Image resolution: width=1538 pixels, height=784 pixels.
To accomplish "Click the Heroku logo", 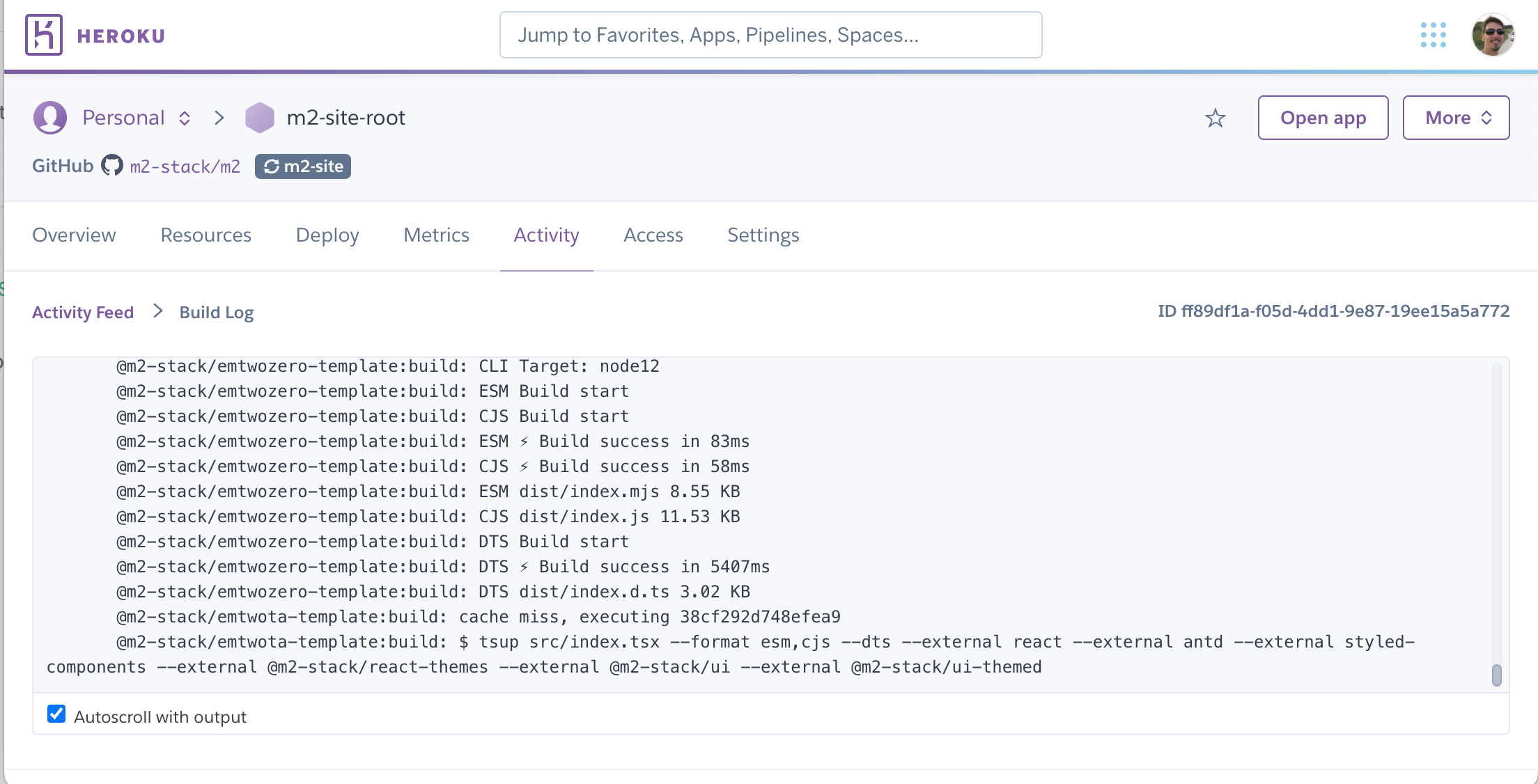I will [x=43, y=35].
